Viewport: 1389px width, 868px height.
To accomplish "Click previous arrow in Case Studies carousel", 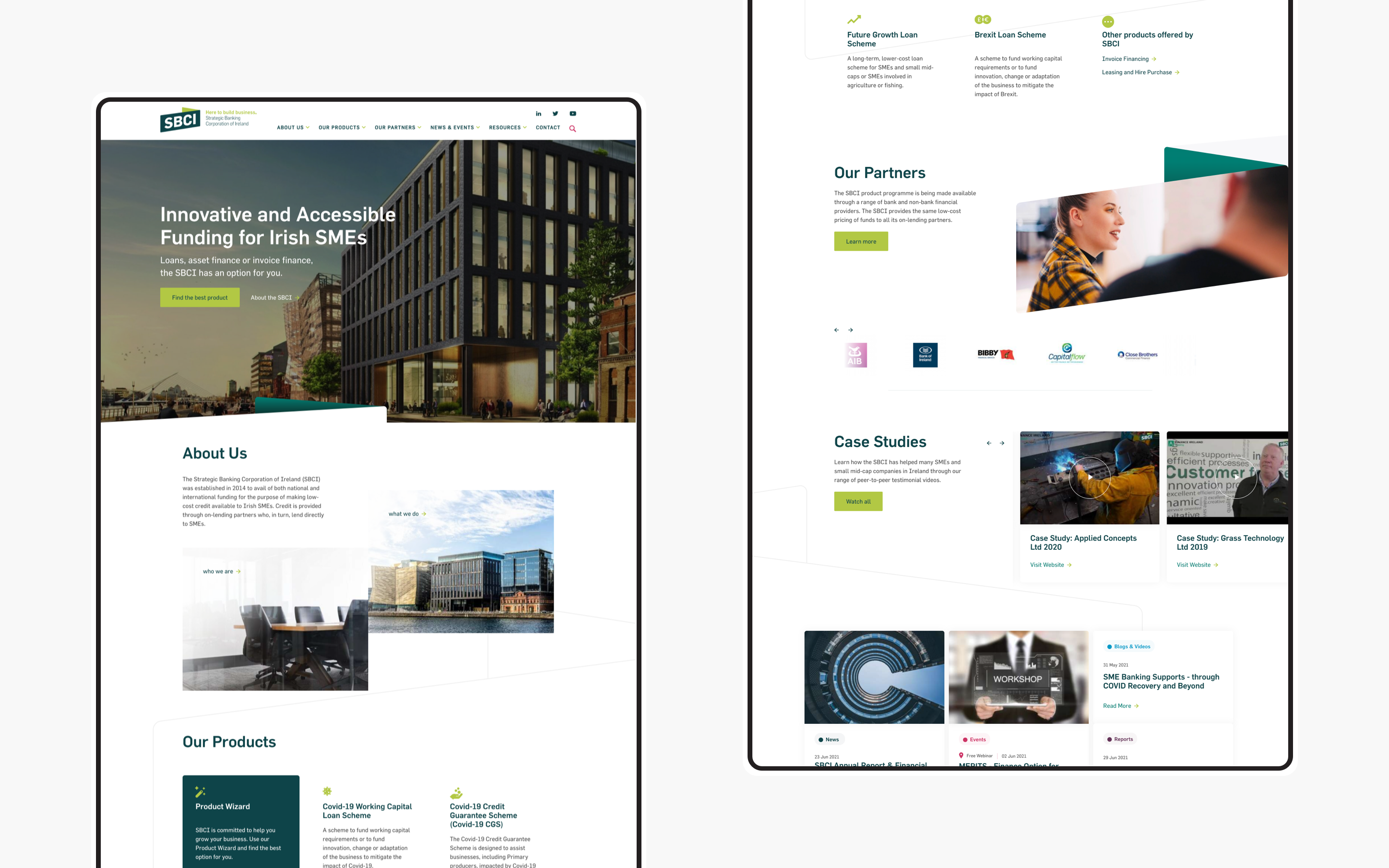I will pos(989,443).
